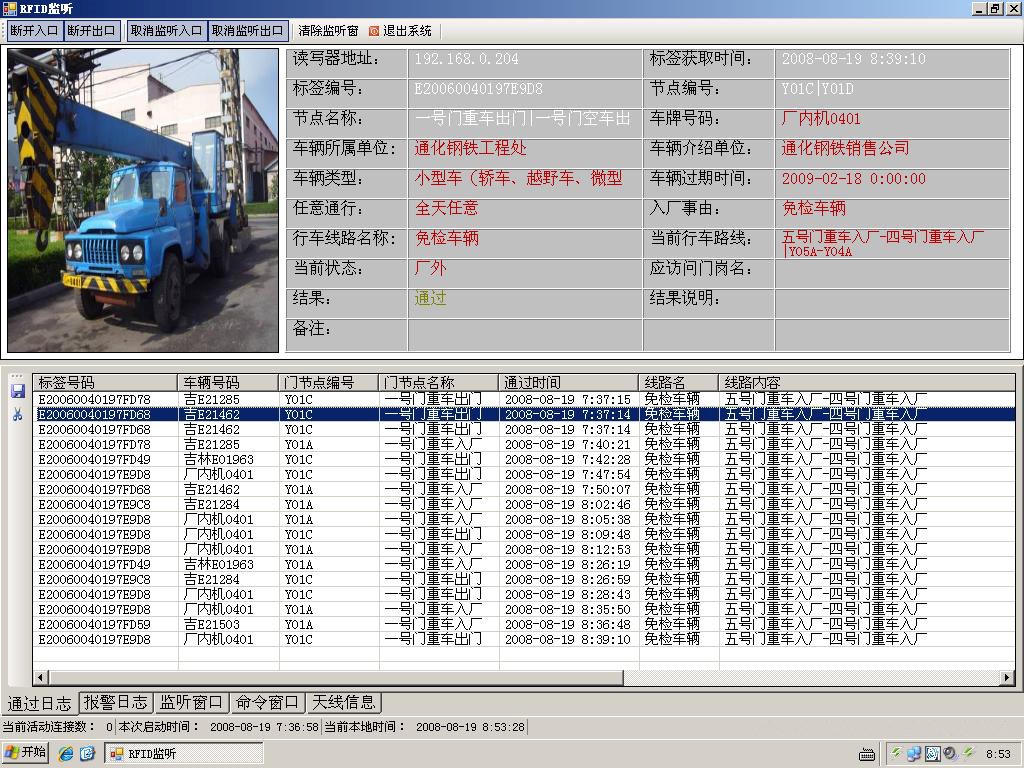Toggle the 取消监听出口 toolbar button
1024x768 pixels.
point(248,31)
